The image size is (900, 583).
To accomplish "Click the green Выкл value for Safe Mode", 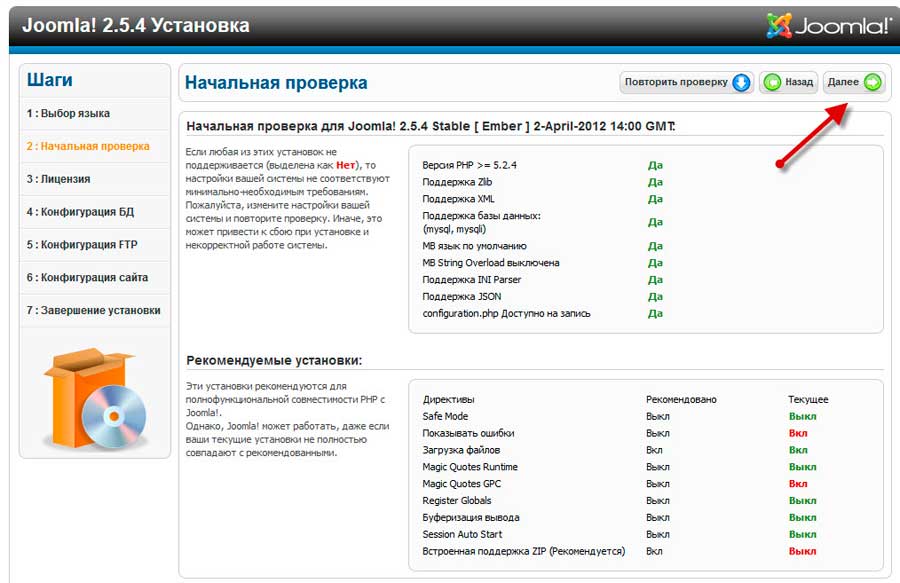I will pyautogui.click(x=802, y=417).
